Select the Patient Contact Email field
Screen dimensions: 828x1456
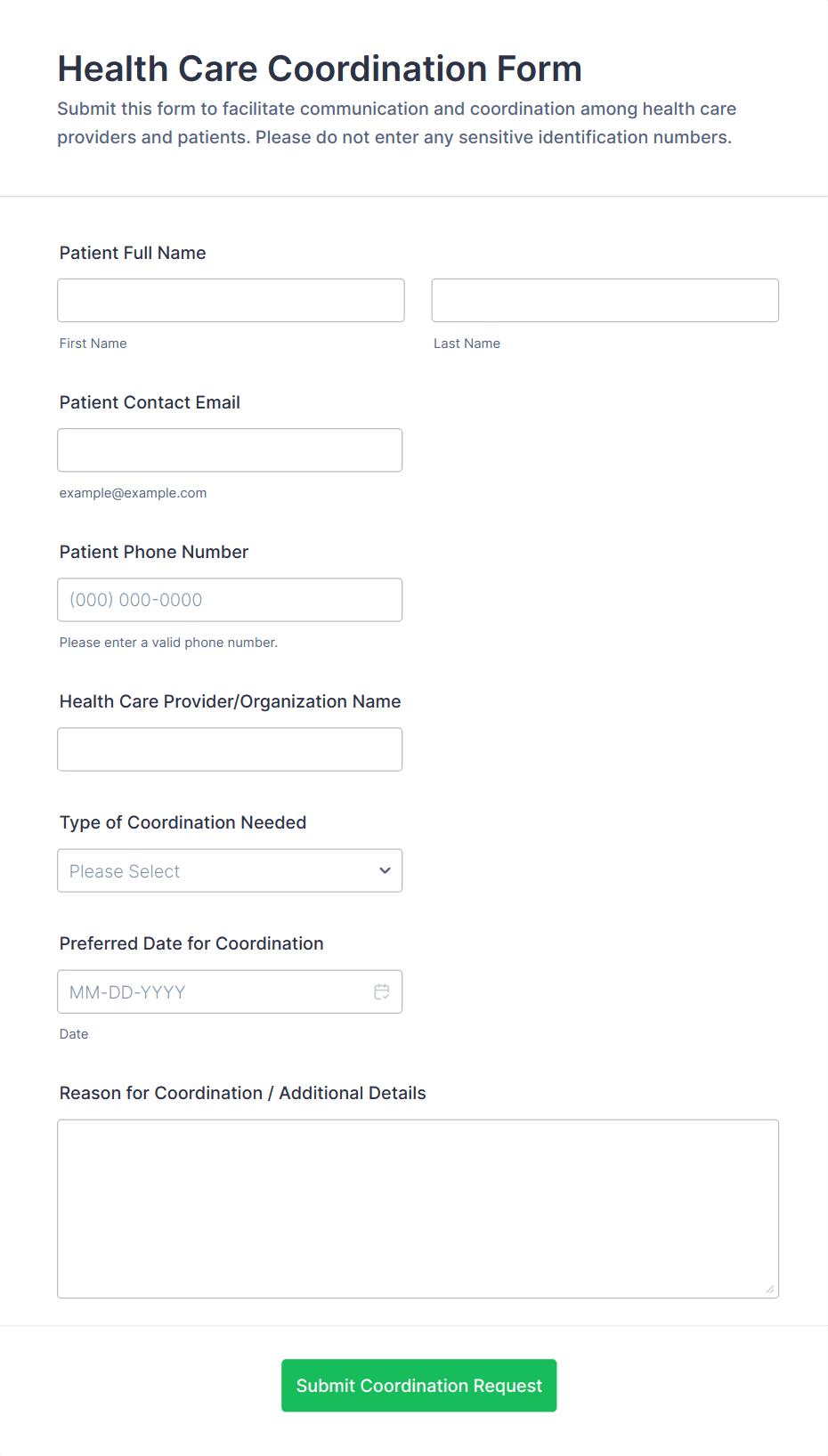[230, 449]
